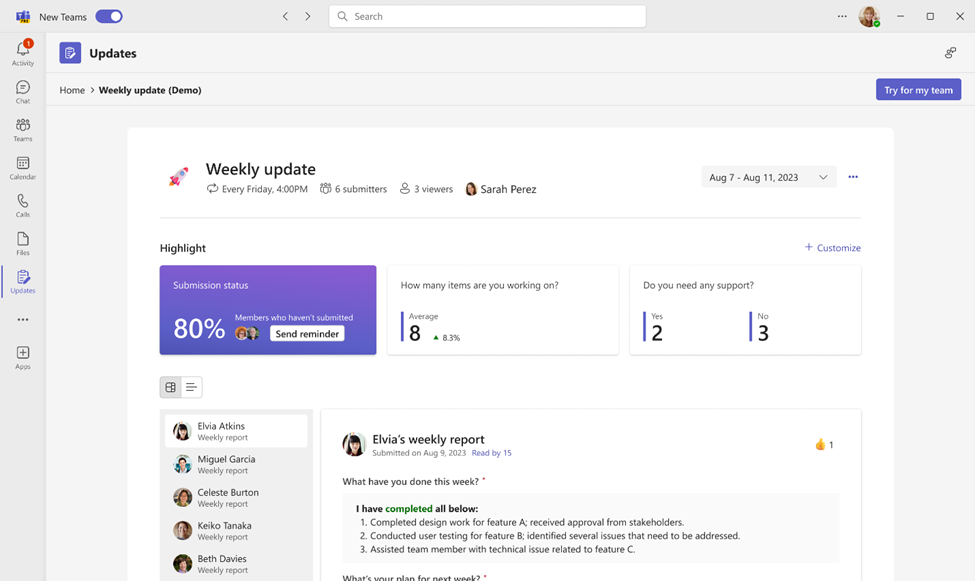Click the thumbs-up reaction on Elvia's report
Viewport: 975px width, 581px height.
click(821, 445)
